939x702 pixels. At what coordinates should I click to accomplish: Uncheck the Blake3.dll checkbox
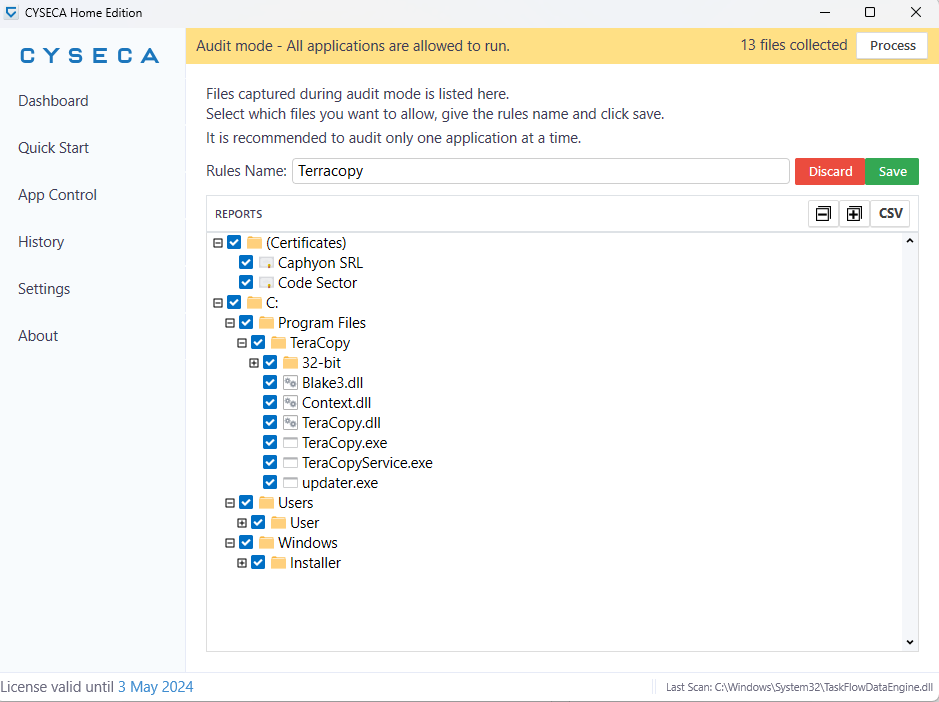coord(270,383)
